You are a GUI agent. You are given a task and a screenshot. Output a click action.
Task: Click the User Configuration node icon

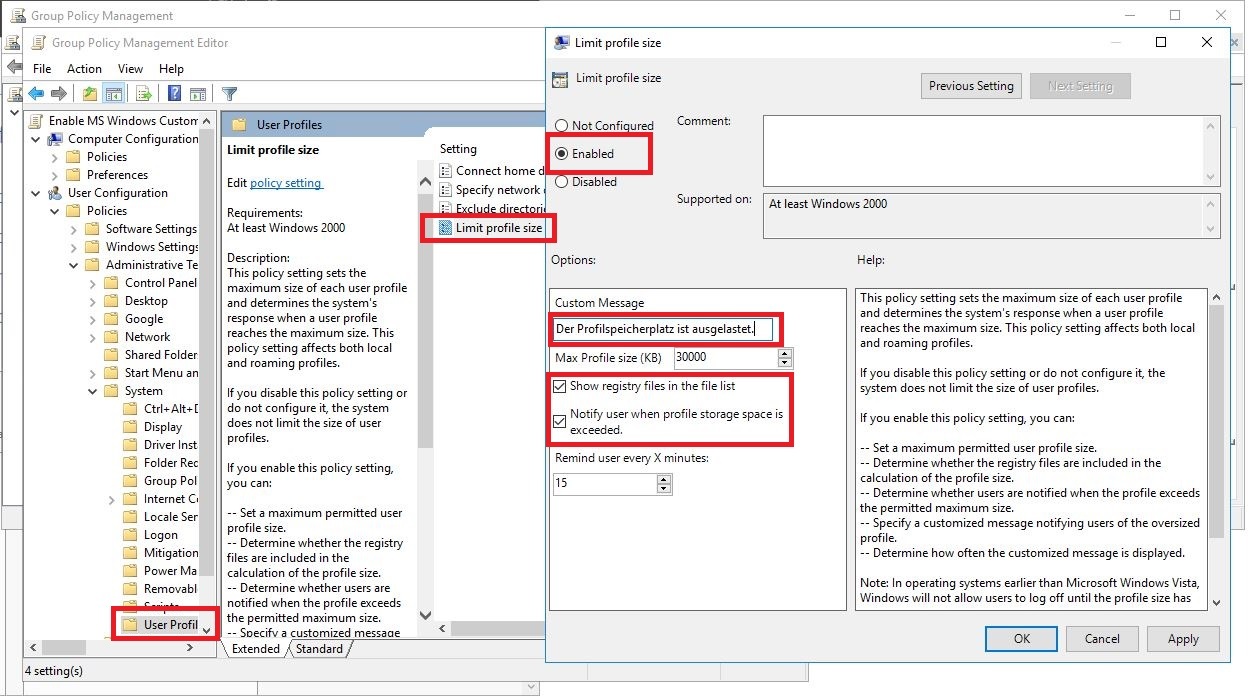[56, 193]
